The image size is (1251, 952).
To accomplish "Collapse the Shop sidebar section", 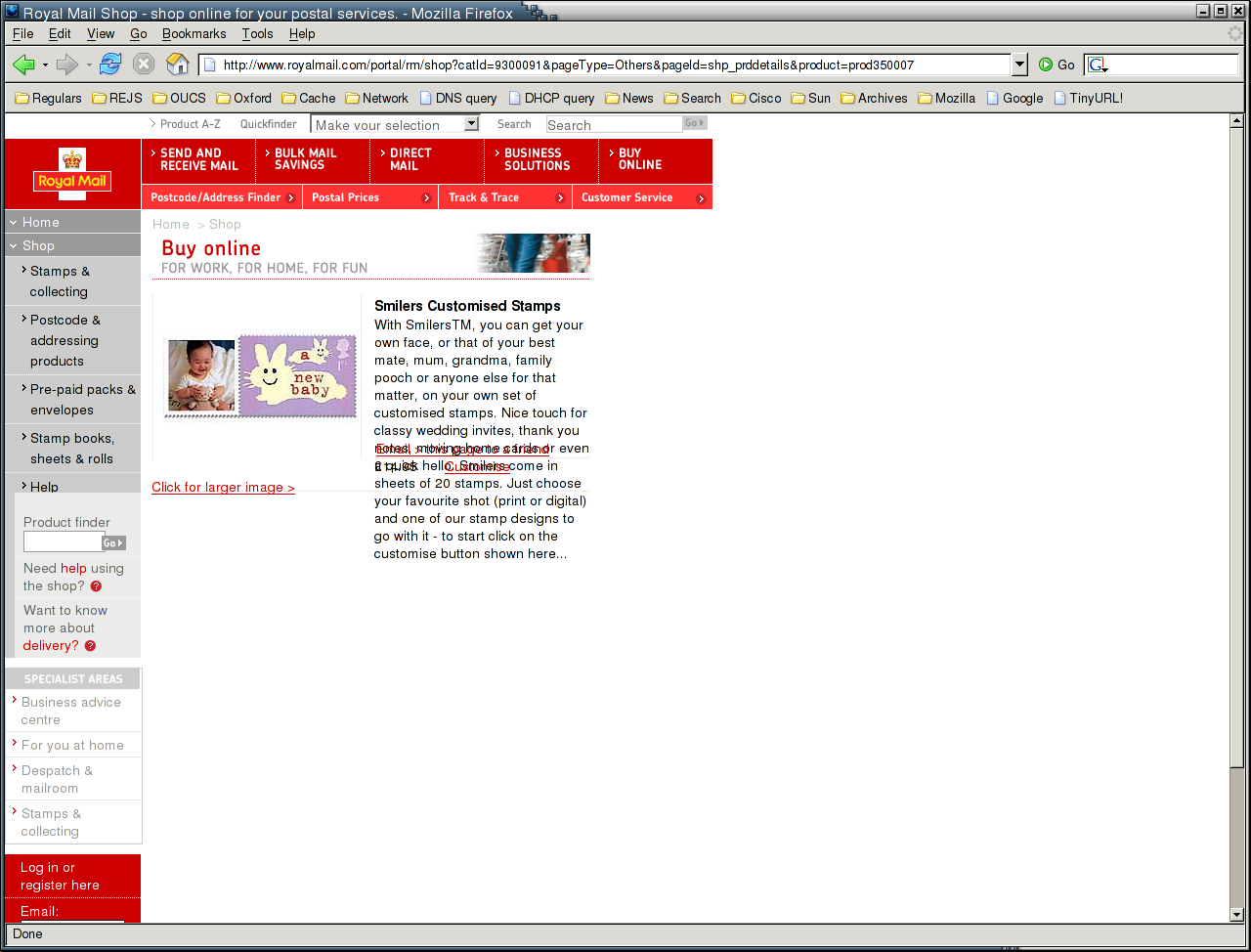I will click(14, 245).
